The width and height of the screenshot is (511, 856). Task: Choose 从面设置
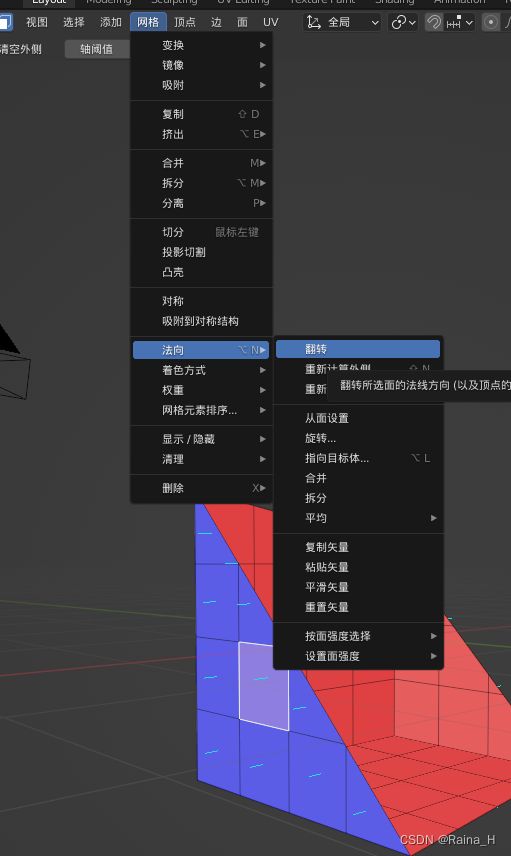point(358,418)
